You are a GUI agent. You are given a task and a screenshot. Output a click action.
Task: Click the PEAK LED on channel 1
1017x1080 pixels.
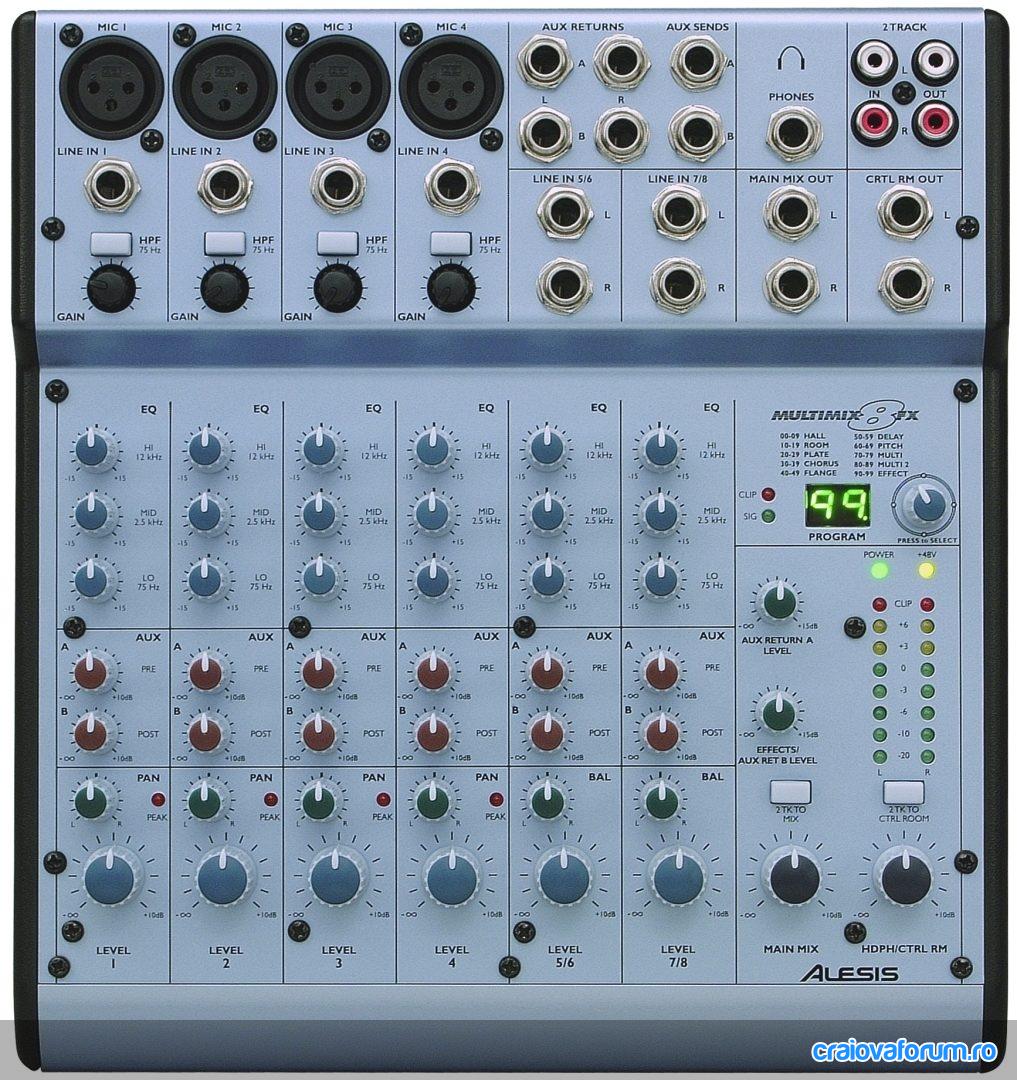(x=158, y=800)
